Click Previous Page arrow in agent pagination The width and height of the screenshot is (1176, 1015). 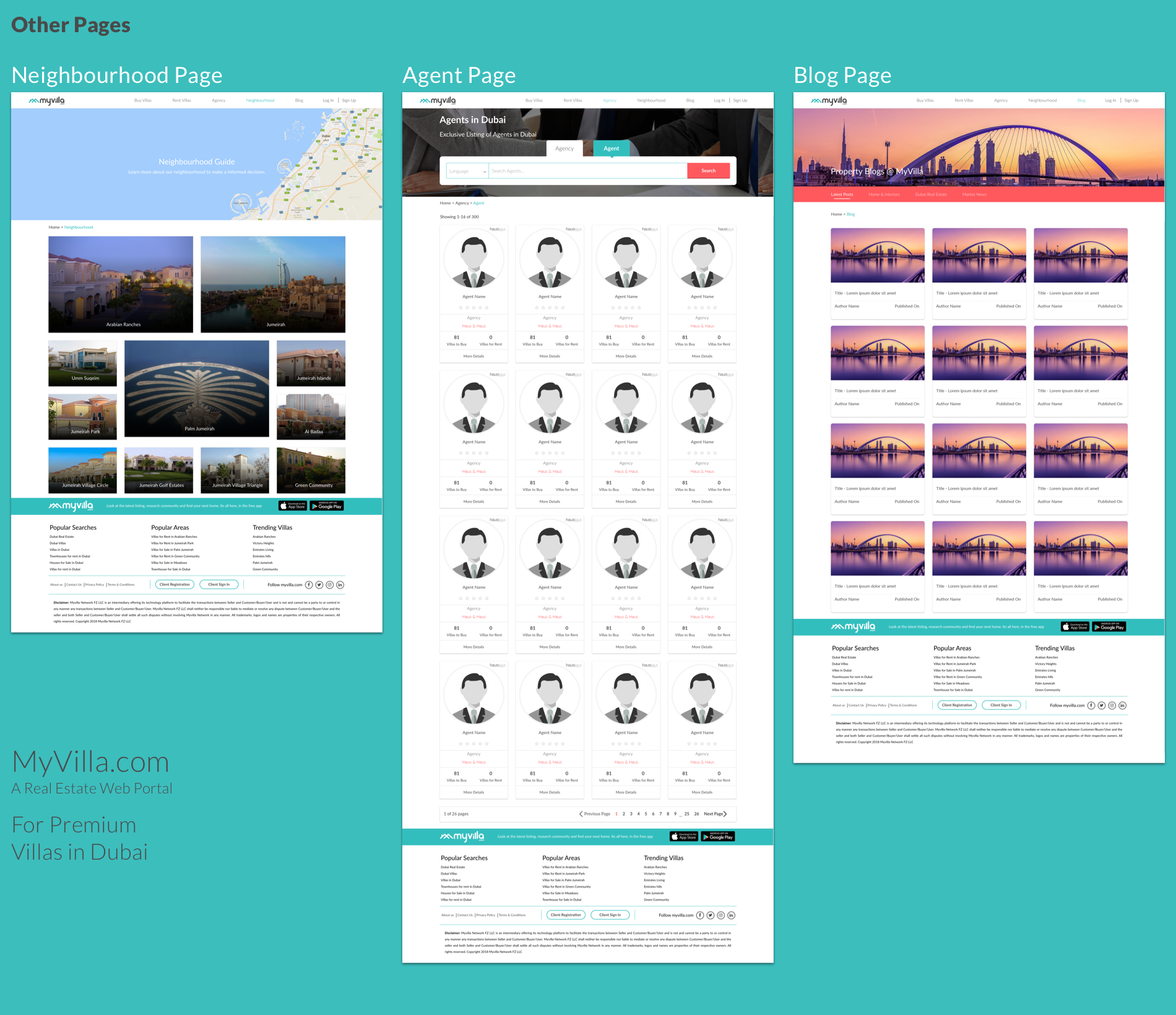[x=581, y=814]
